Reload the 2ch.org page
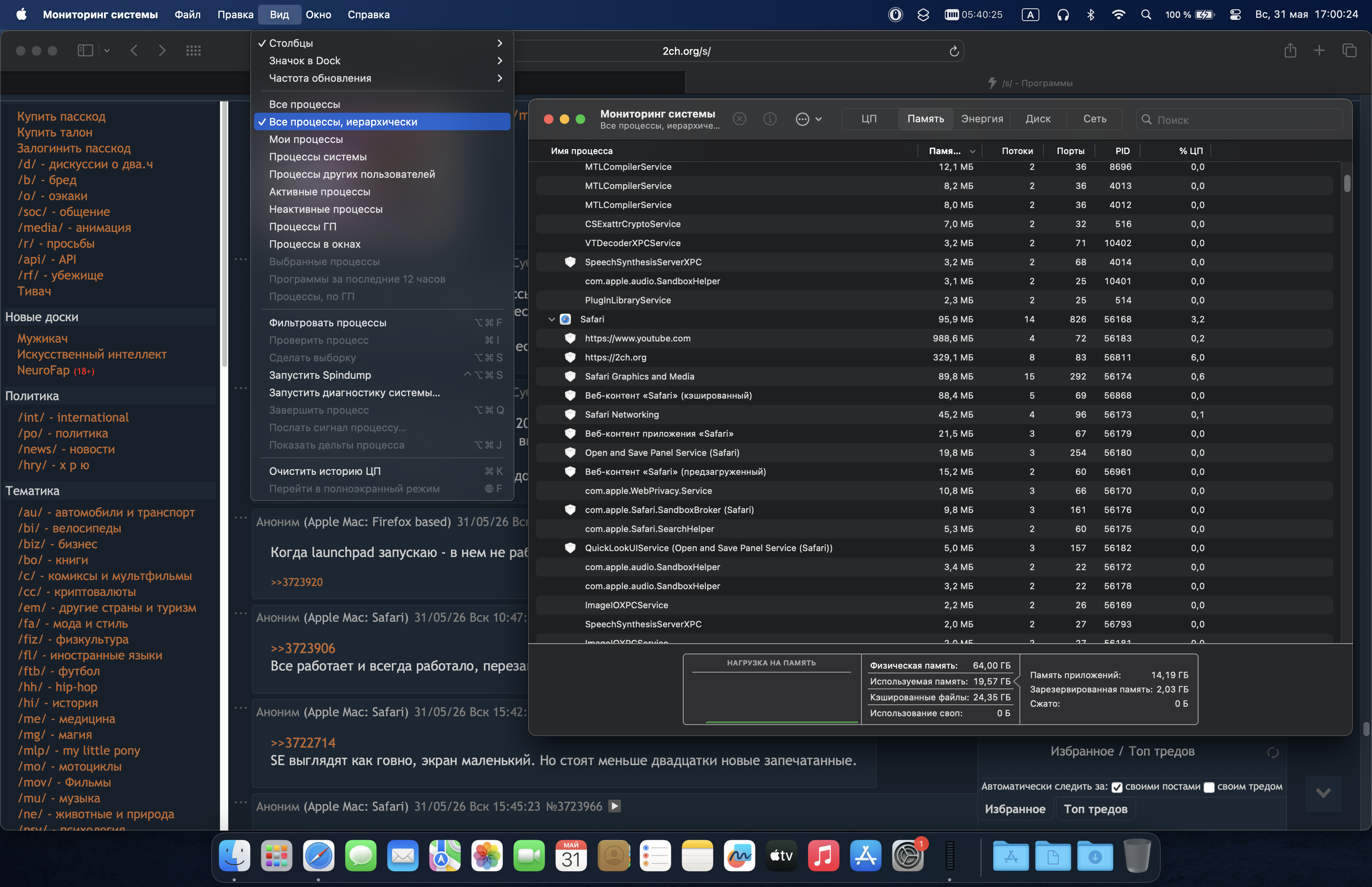 954,51
